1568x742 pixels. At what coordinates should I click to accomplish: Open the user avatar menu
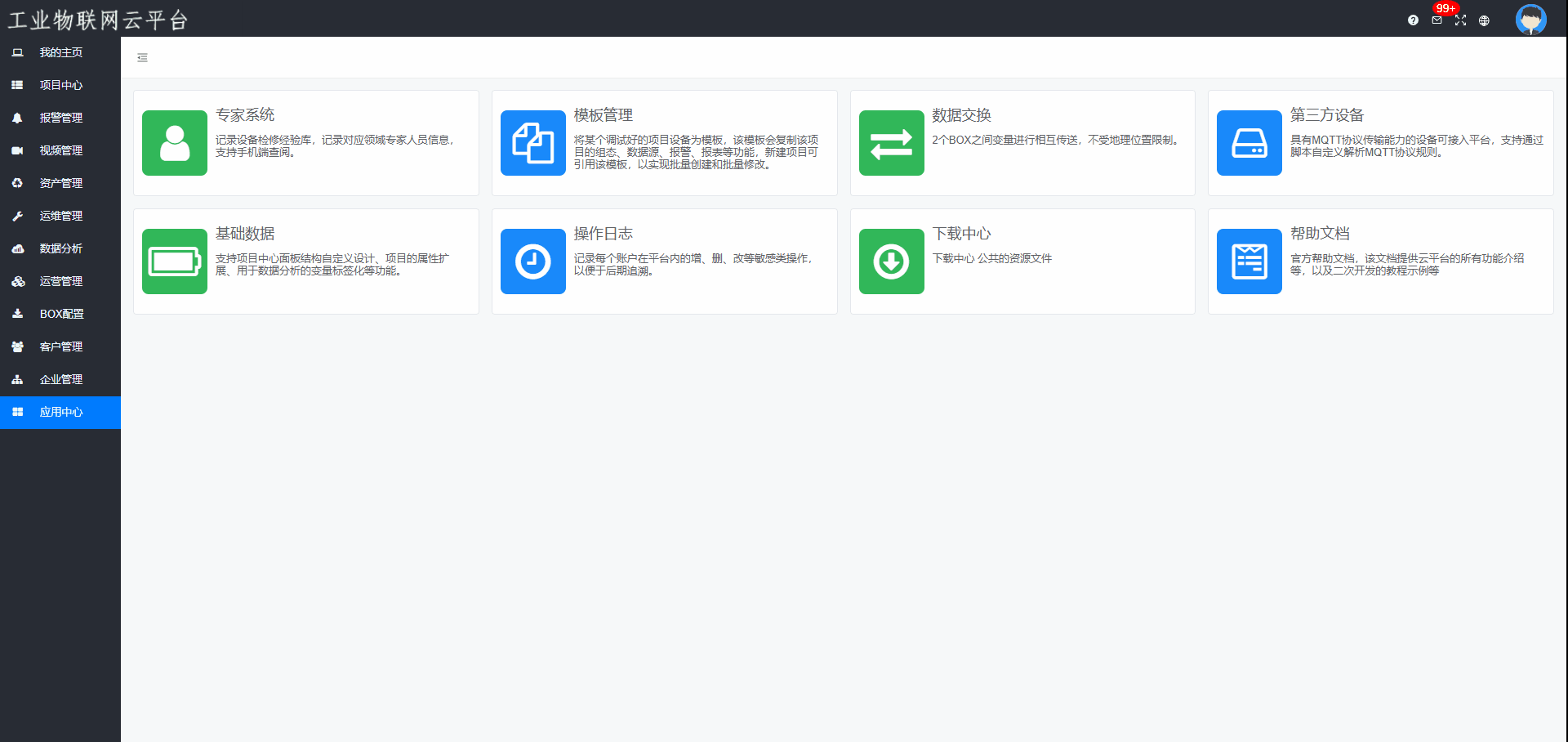[1530, 20]
